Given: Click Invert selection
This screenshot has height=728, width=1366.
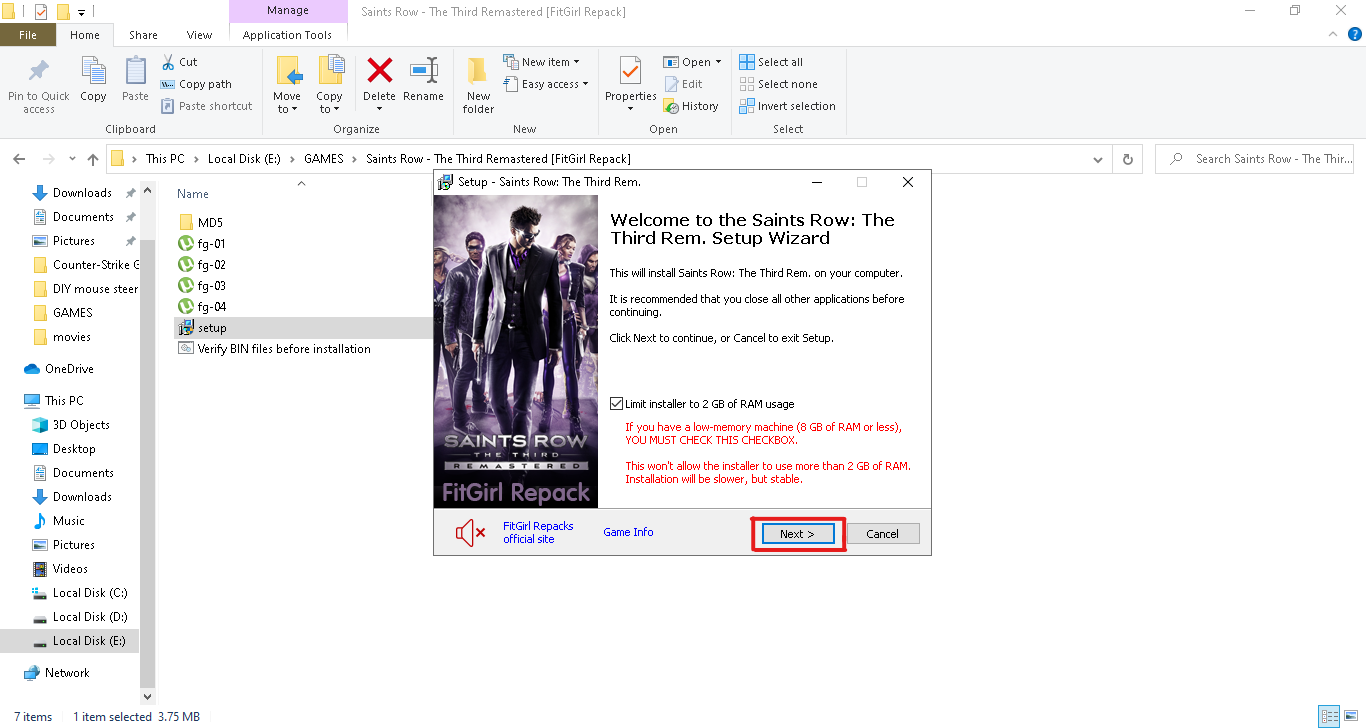Looking at the screenshot, I should click(x=787, y=106).
